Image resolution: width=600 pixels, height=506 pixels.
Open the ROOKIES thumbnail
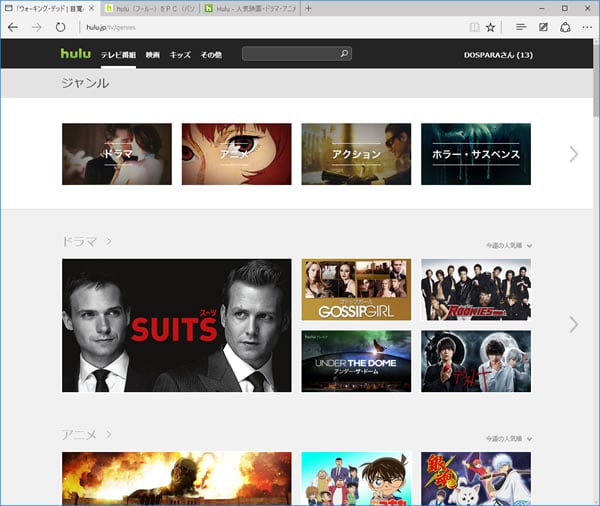476,289
